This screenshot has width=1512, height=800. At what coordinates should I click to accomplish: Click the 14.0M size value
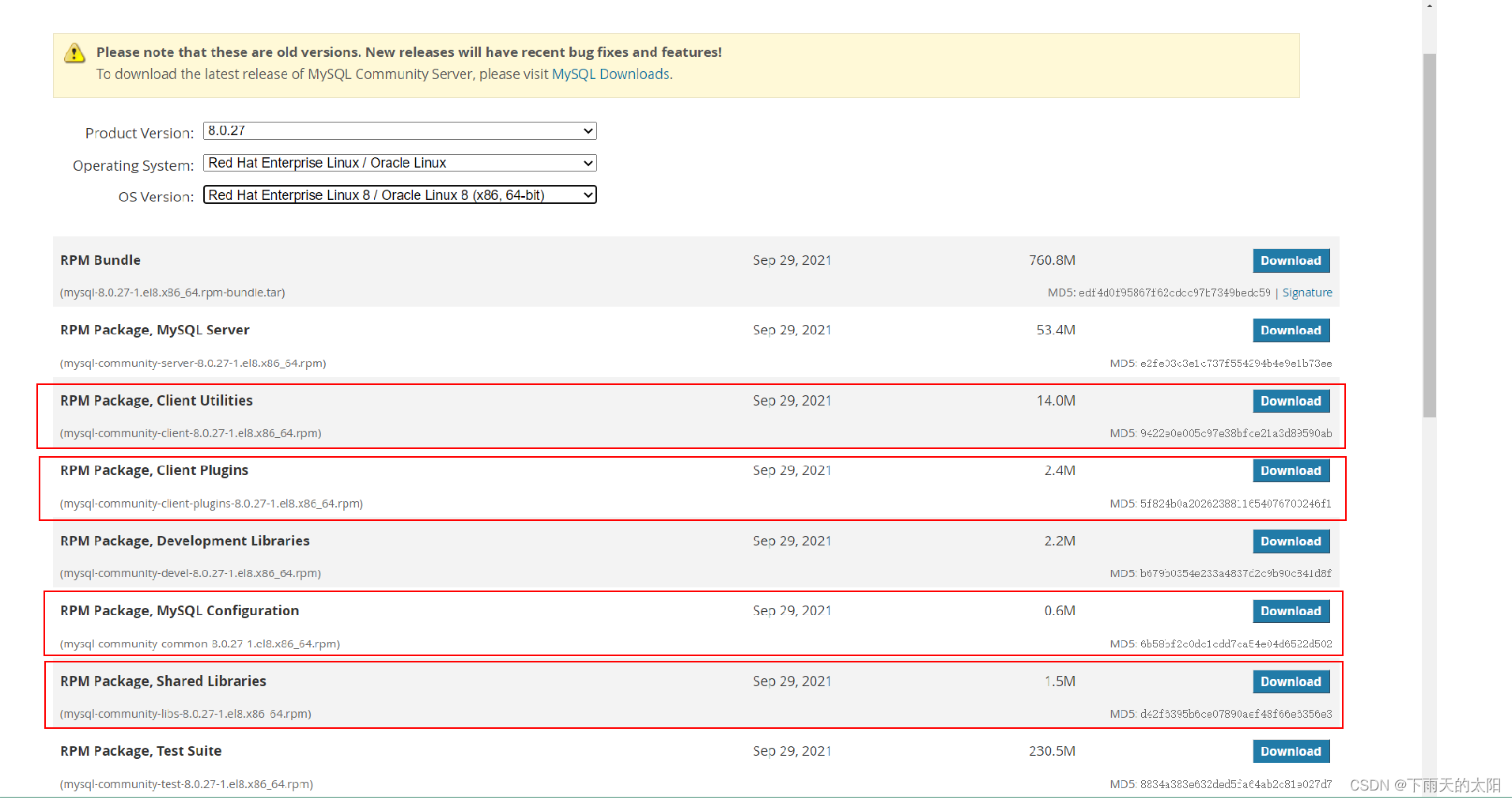point(1056,401)
